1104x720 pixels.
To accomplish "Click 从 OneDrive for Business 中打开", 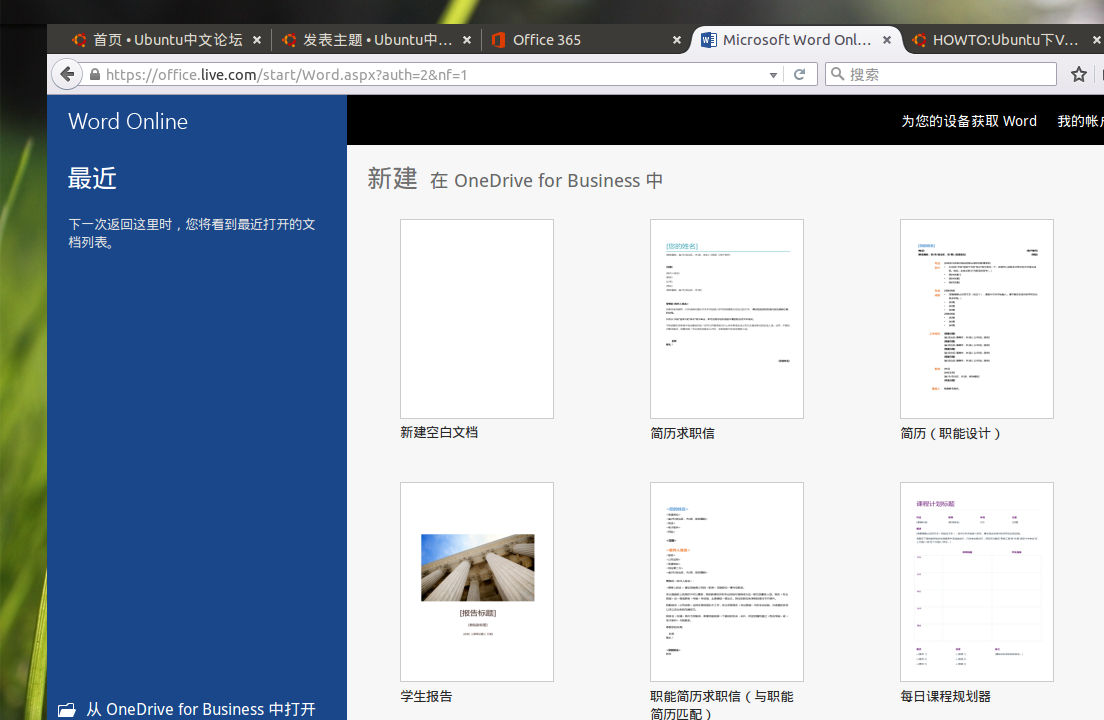I will coord(201,709).
